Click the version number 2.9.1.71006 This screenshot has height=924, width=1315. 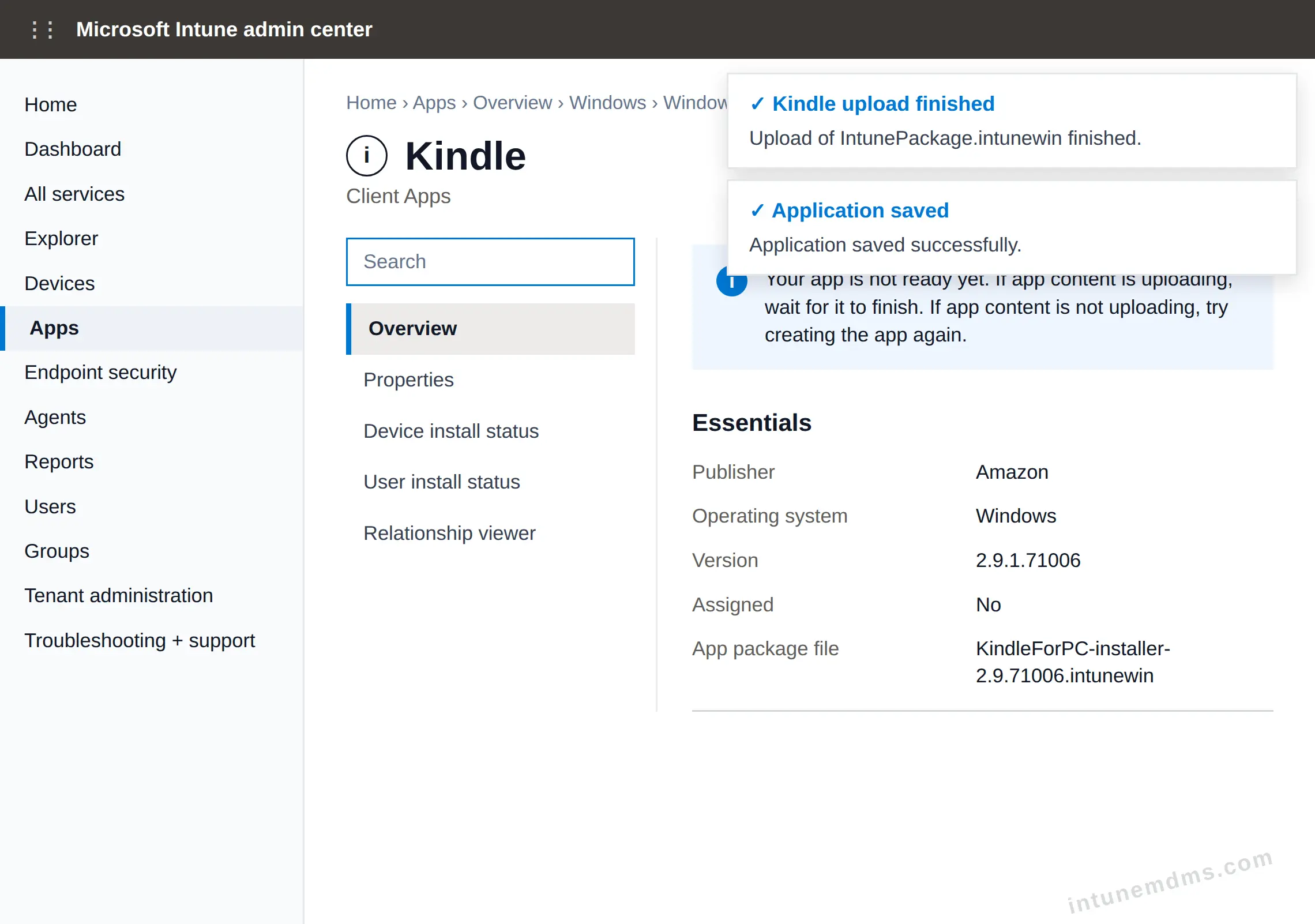point(1028,561)
